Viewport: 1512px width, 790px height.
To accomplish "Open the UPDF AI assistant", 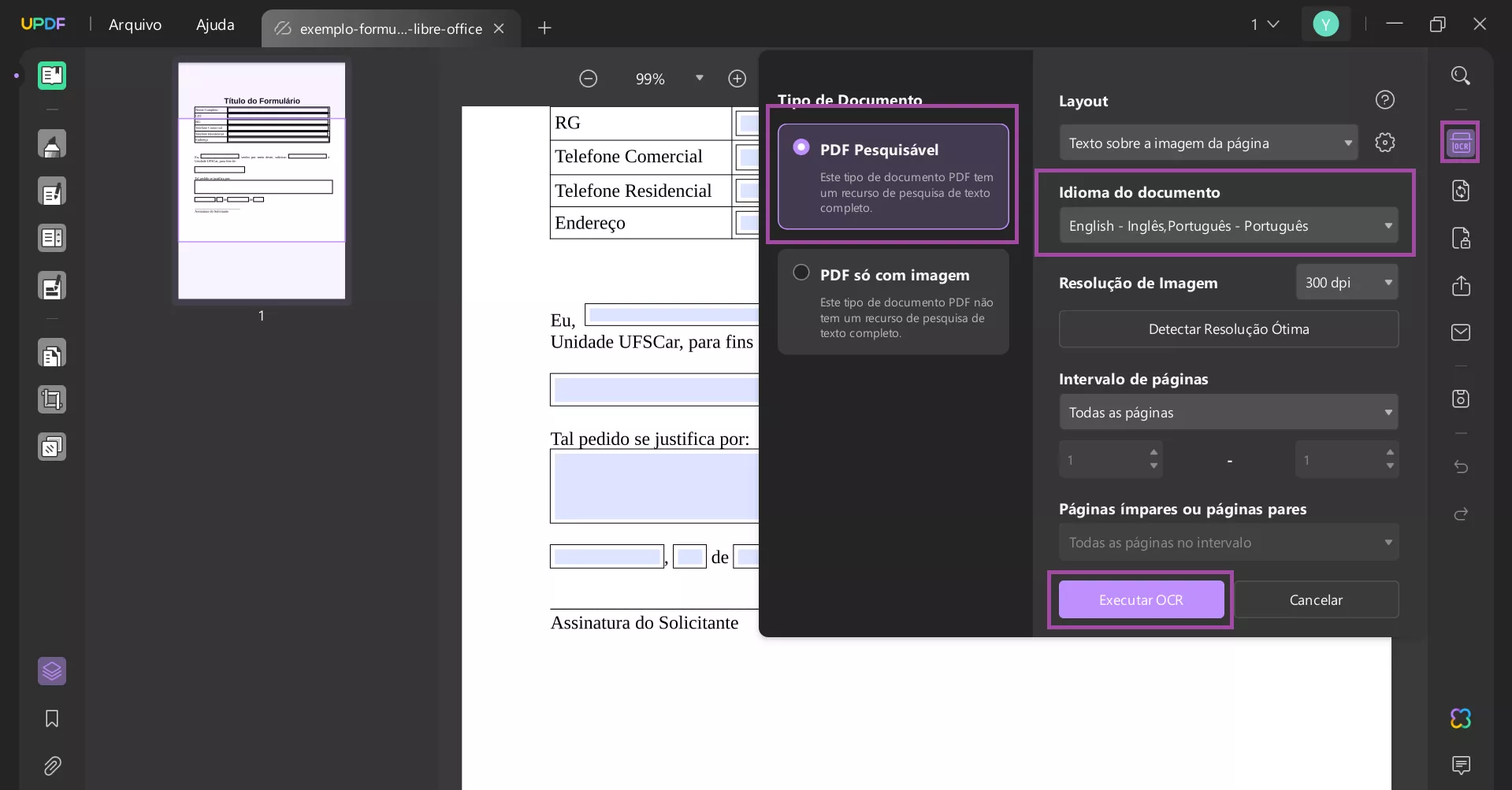I will click(1461, 718).
